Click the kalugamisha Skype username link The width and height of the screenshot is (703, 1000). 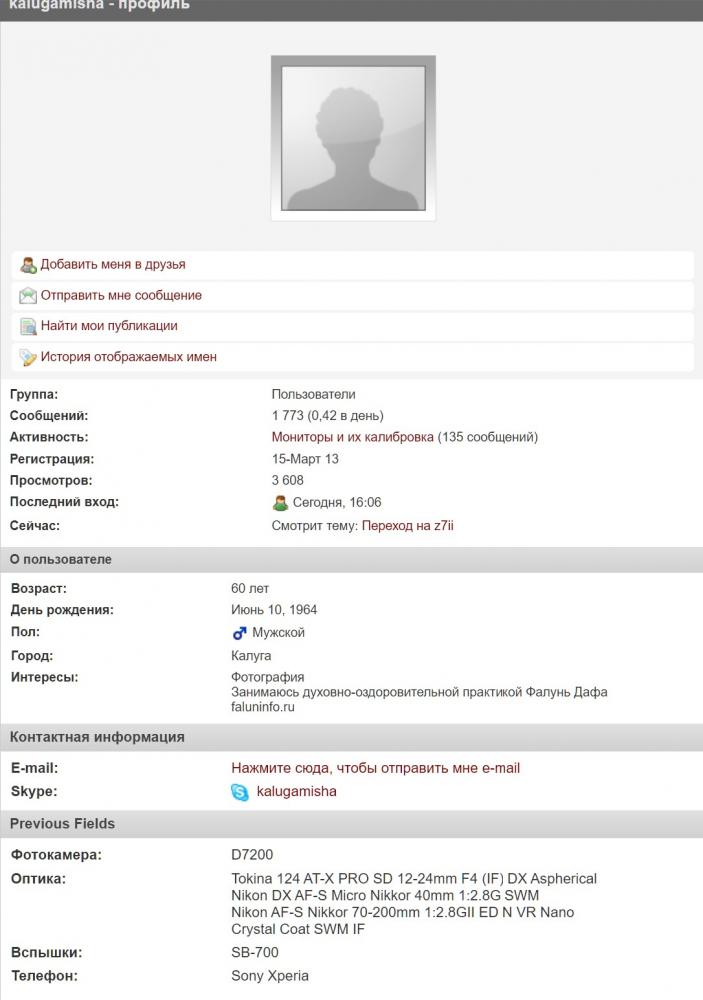pos(297,791)
